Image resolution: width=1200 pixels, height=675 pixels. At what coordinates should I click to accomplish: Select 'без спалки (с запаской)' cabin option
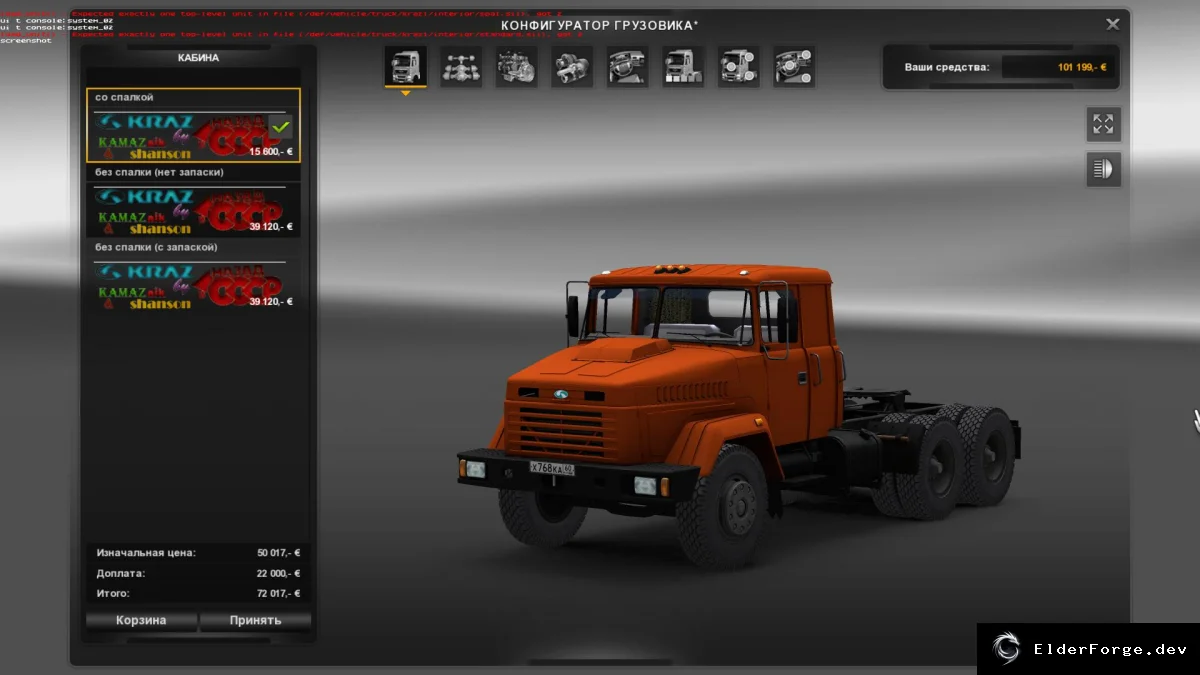(x=193, y=275)
